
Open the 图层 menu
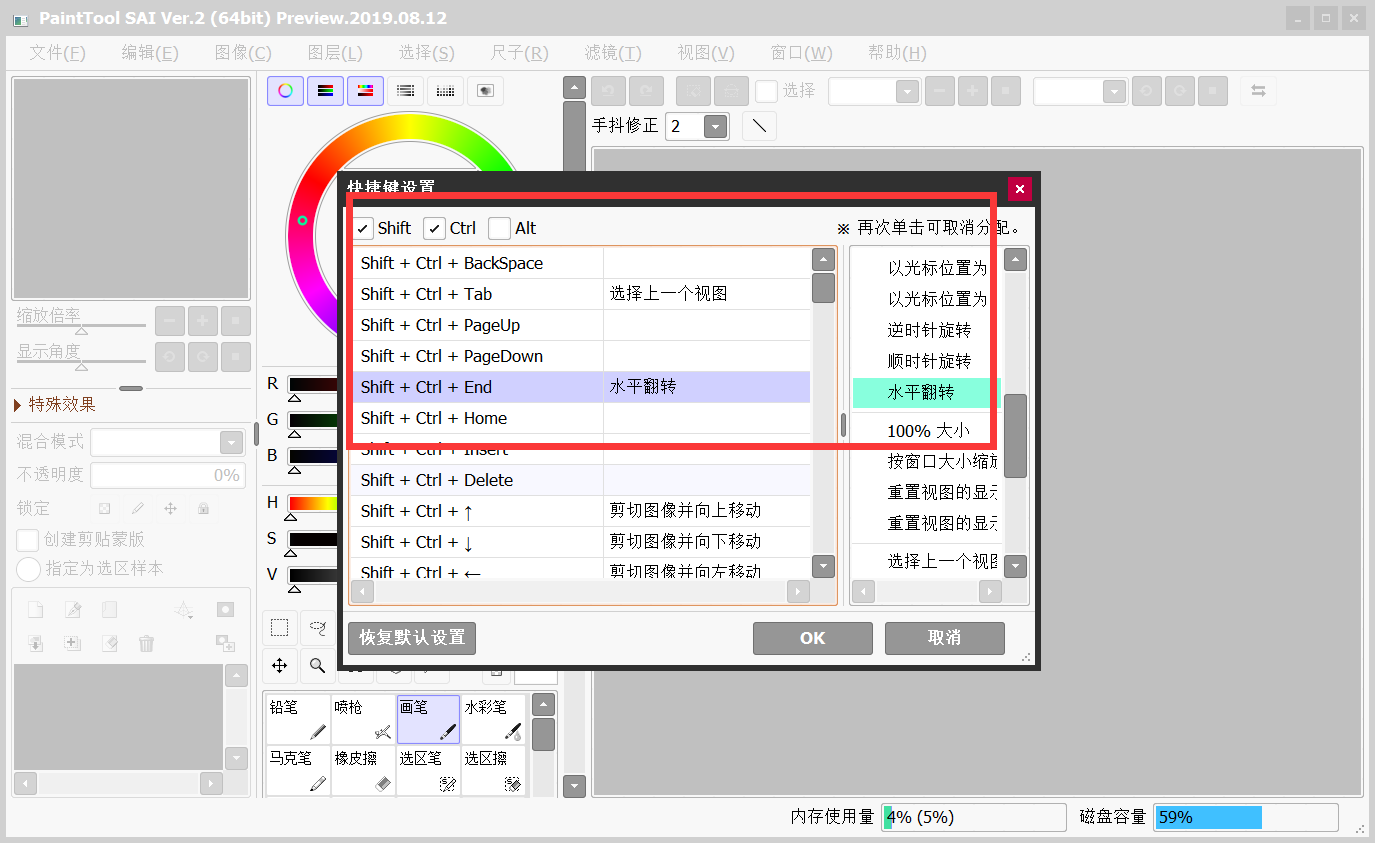pos(335,53)
